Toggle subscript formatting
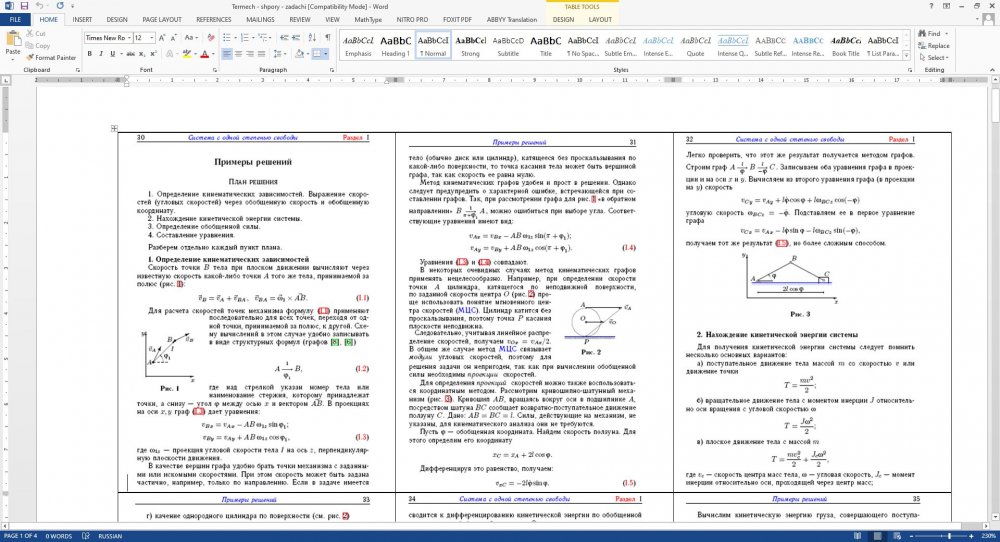This screenshot has height=542, width=1000. coord(140,54)
